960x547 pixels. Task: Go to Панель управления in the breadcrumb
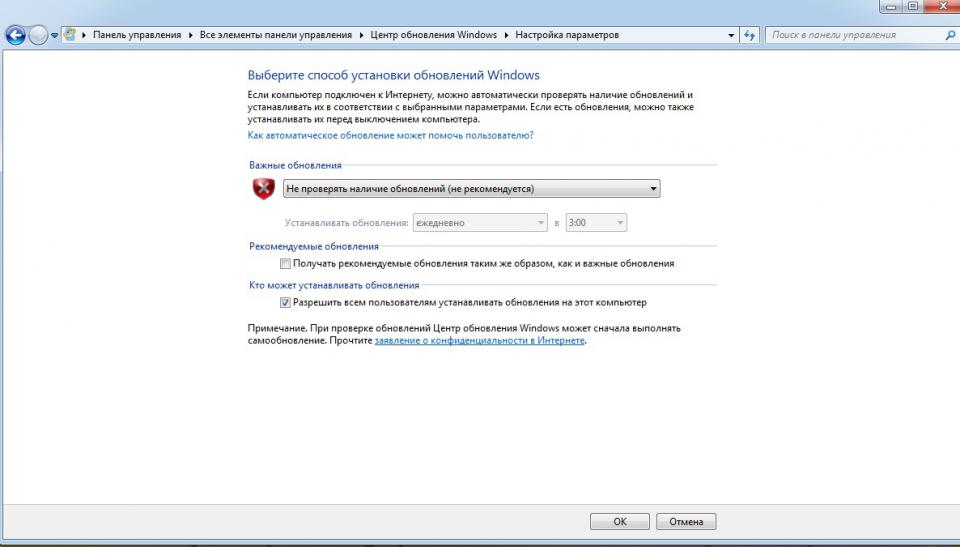point(137,35)
